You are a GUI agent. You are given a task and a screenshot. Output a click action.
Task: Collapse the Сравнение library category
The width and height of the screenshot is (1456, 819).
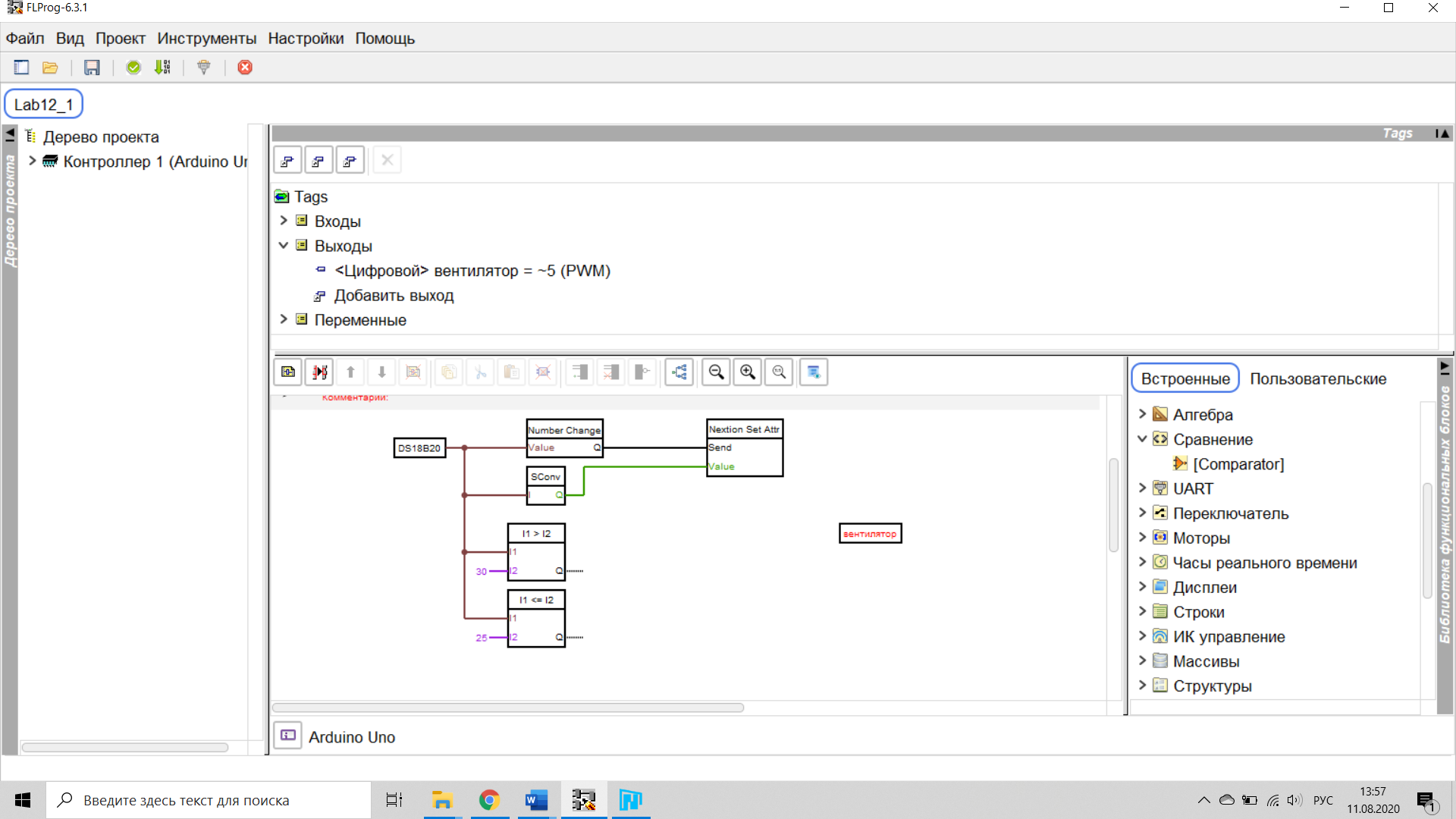[1142, 439]
